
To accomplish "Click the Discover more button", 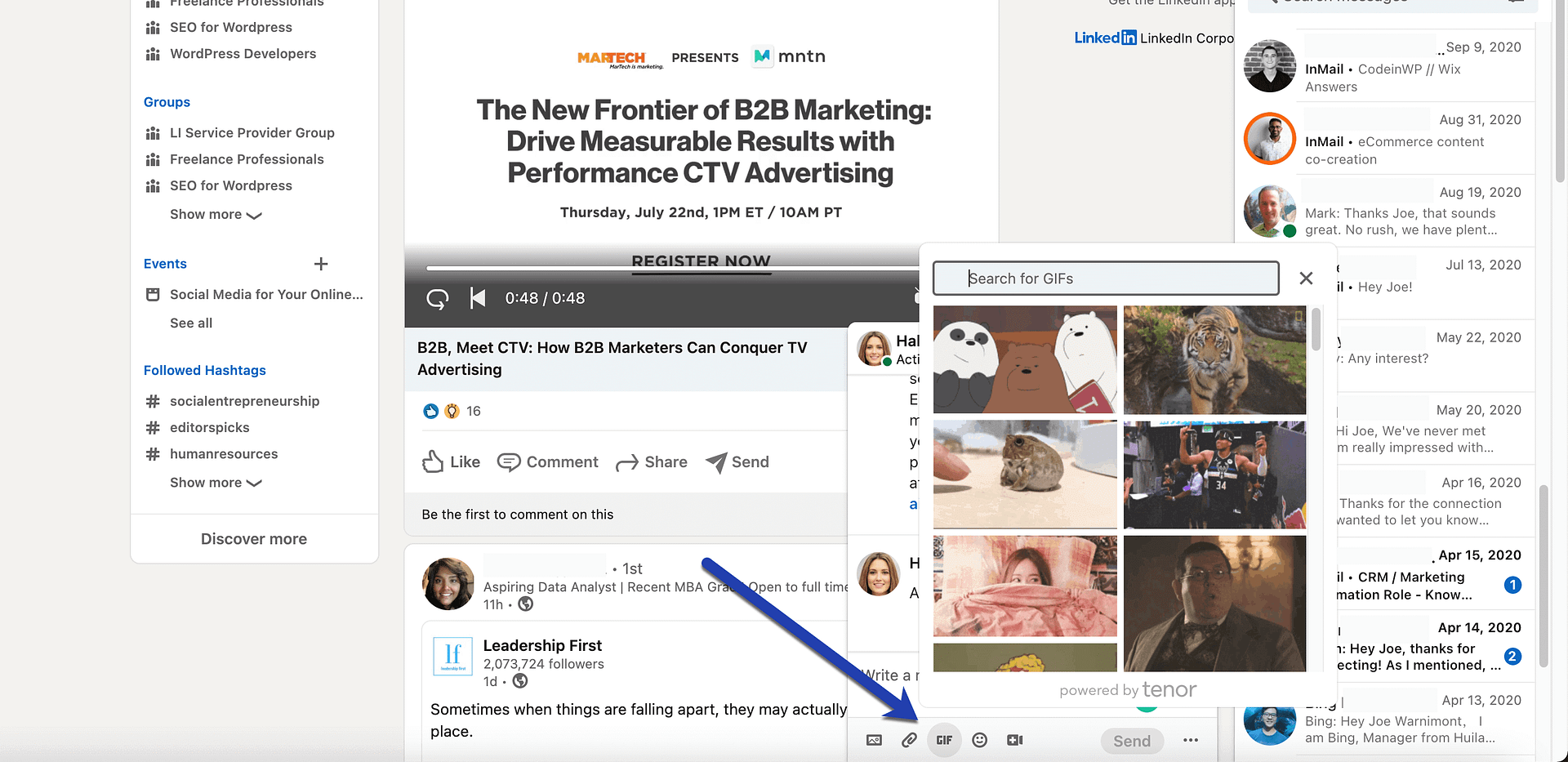I will [x=253, y=538].
